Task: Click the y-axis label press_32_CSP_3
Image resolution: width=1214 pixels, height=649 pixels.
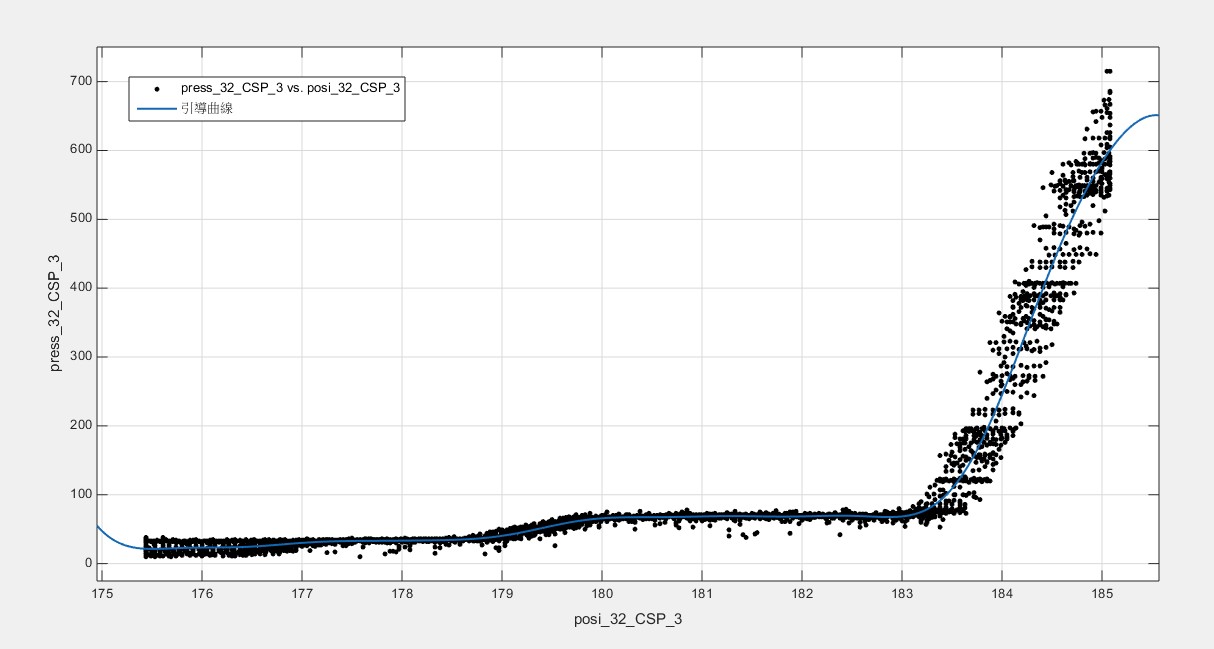Action: point(57,313)
